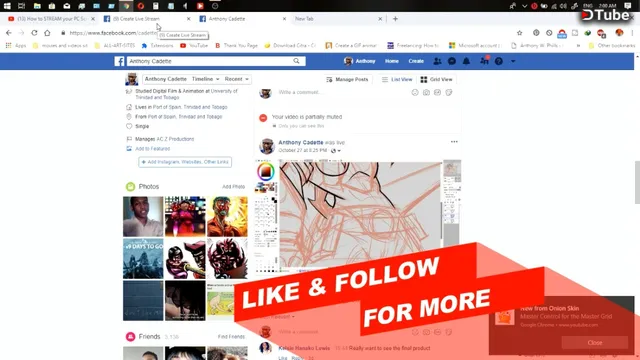Expand hidden bookmarks chevron

point(578,46)
